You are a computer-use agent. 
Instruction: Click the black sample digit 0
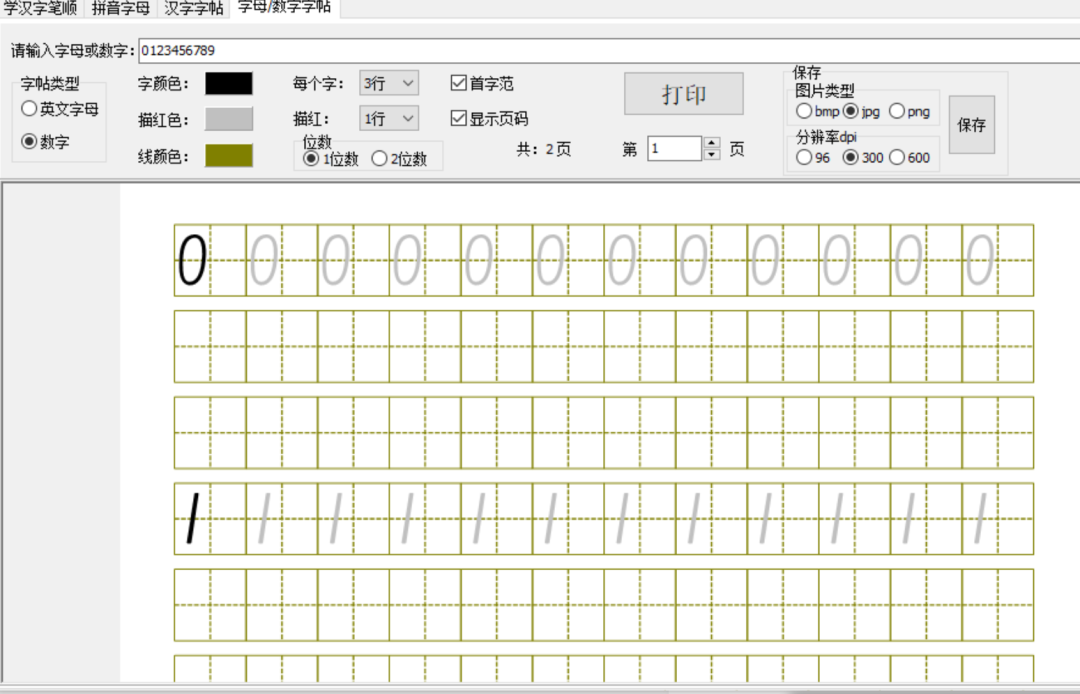click(192, 260)
